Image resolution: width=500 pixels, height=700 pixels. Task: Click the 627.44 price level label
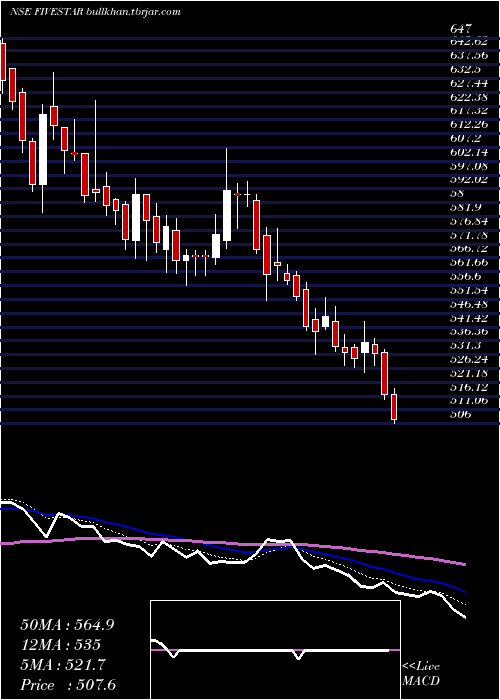pyautogui.click(x=469, y=83)
